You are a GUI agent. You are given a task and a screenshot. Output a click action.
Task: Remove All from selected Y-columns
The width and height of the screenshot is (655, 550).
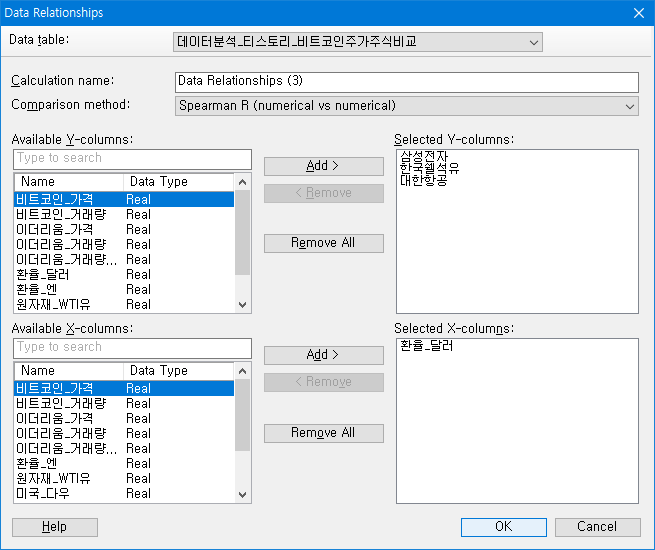323,243
